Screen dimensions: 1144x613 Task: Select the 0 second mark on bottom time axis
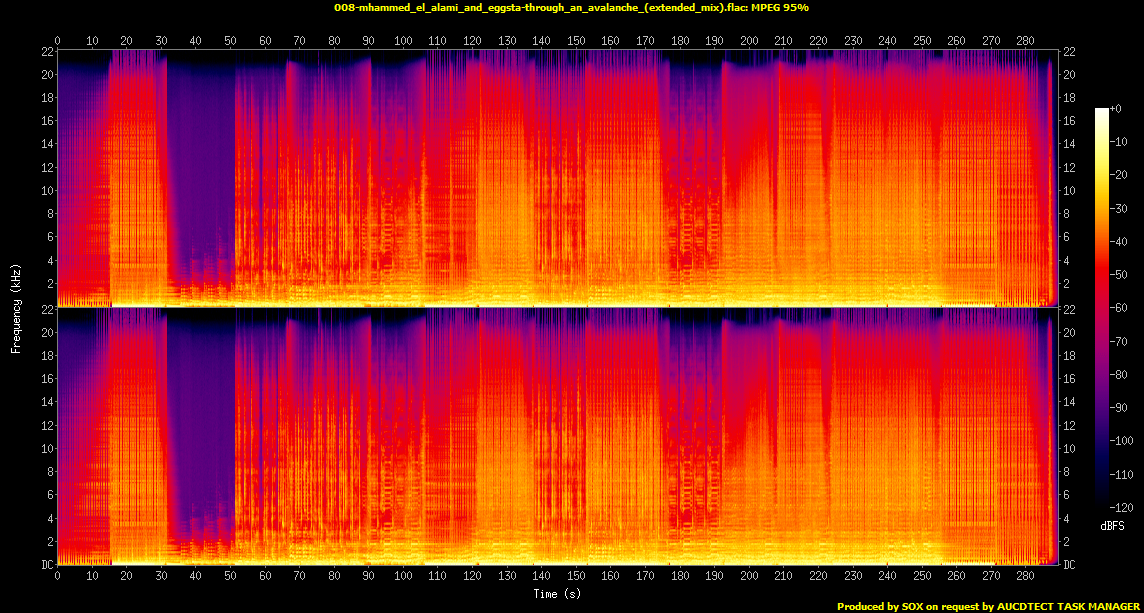[58, 577]
